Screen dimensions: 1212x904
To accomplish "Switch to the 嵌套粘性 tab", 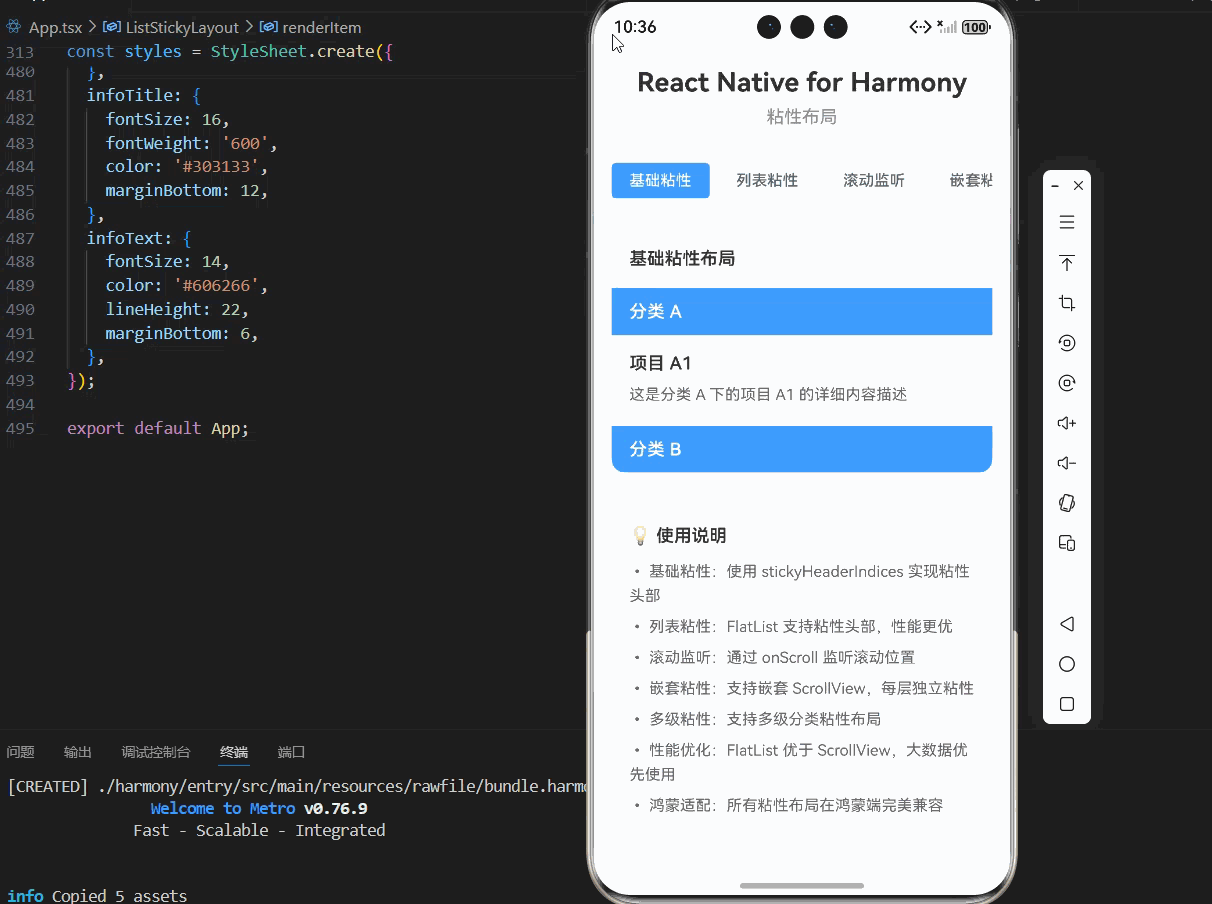I will pos(971,181).
